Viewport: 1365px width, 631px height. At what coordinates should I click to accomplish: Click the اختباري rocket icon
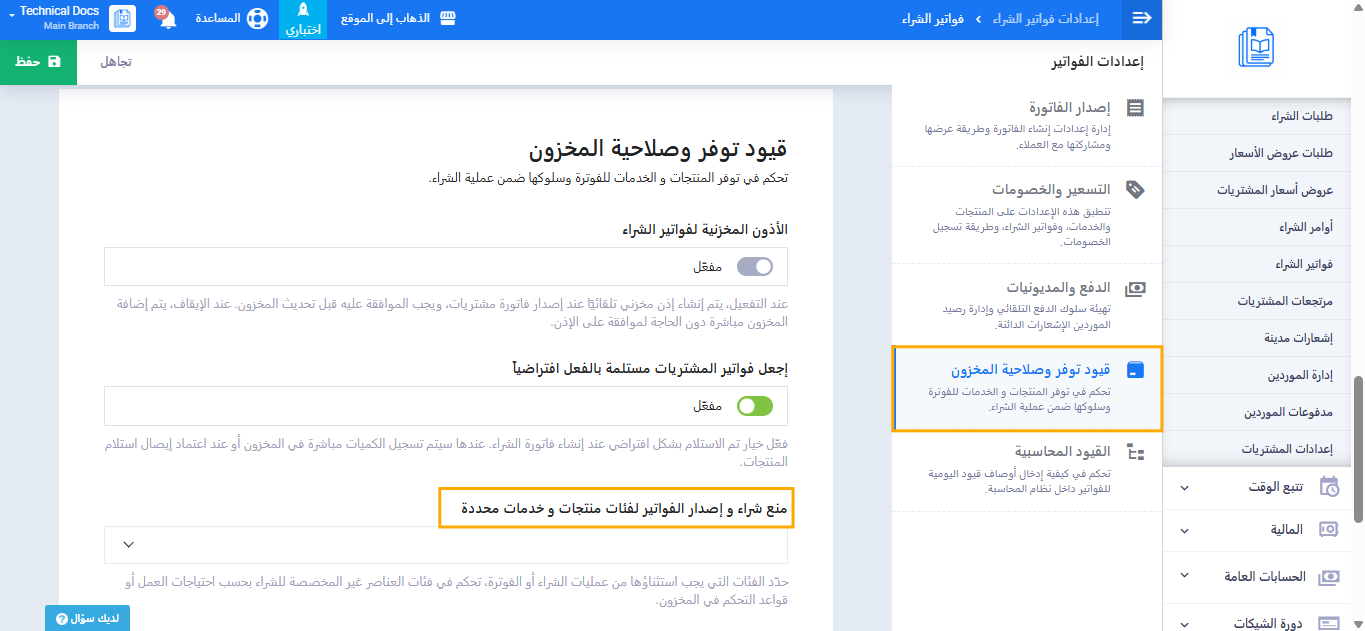click(x=303, y=11)
